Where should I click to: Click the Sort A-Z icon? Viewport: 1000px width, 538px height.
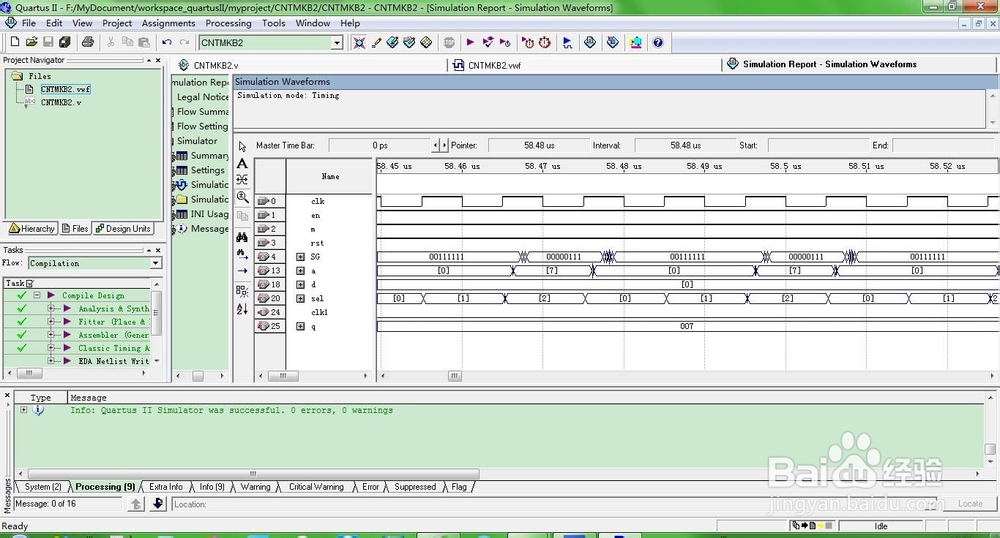point(242,309)
